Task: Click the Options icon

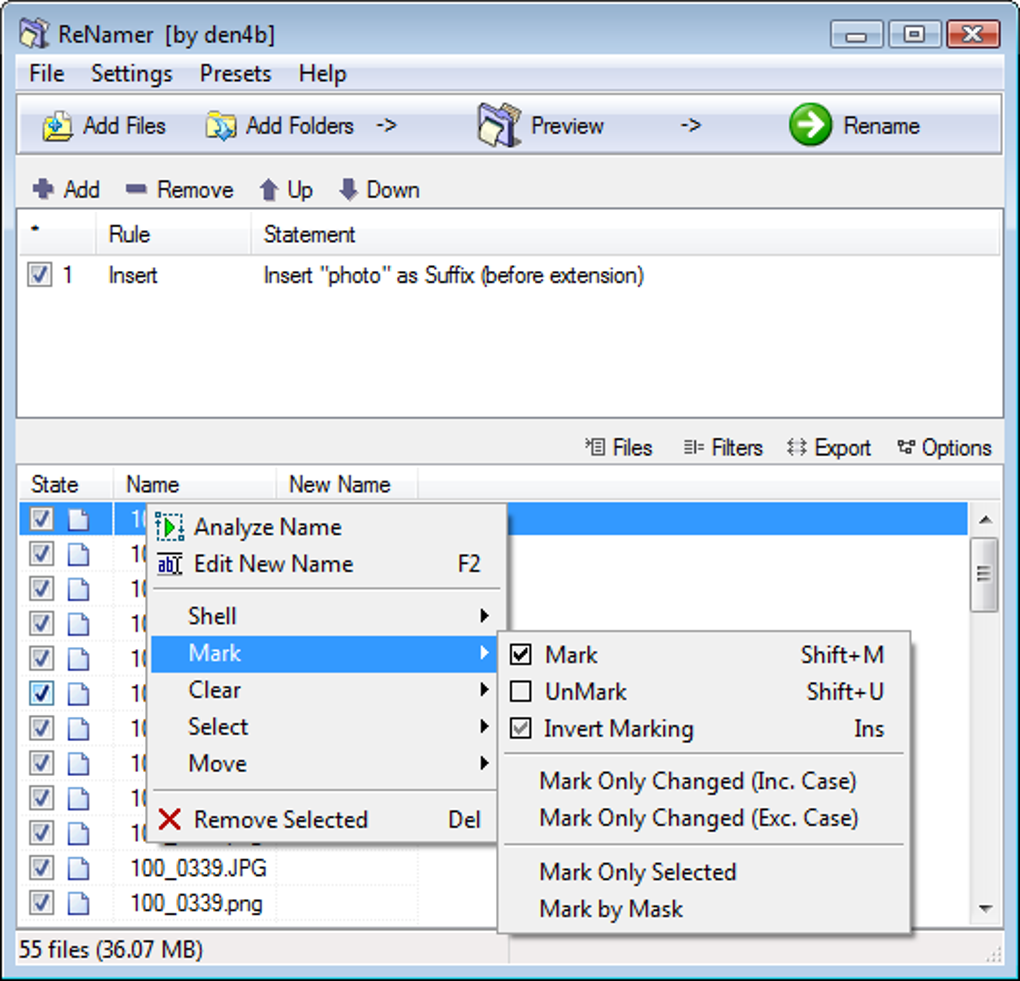Action: pos(906,447)
